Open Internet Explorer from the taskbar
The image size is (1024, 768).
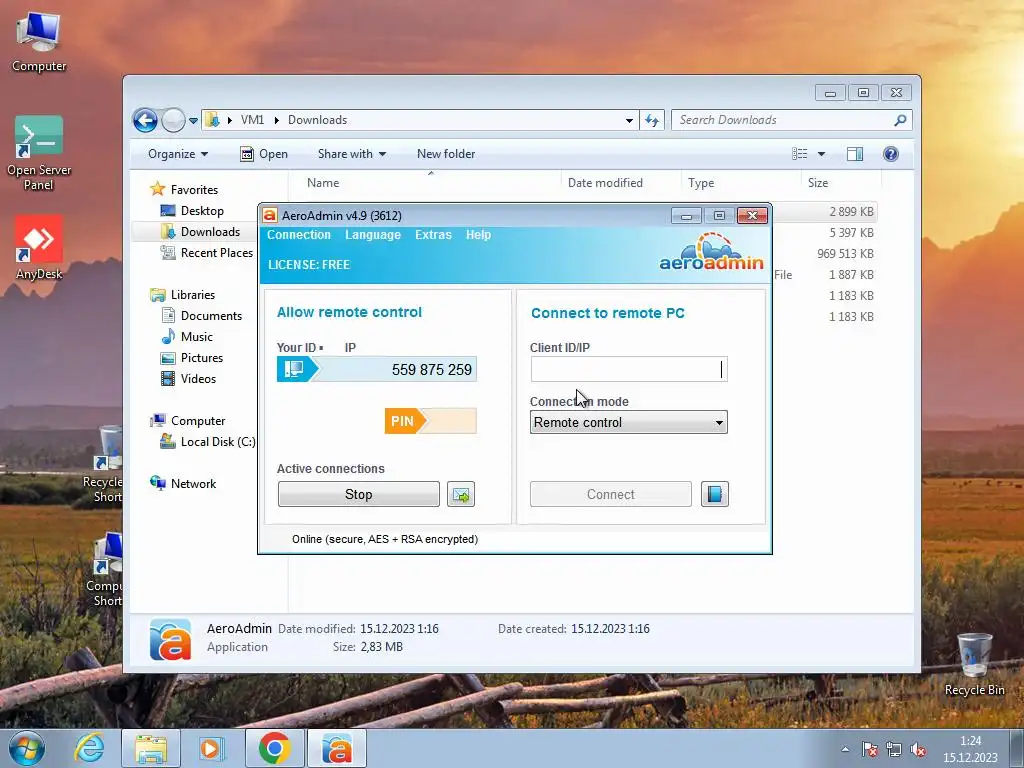89,748
